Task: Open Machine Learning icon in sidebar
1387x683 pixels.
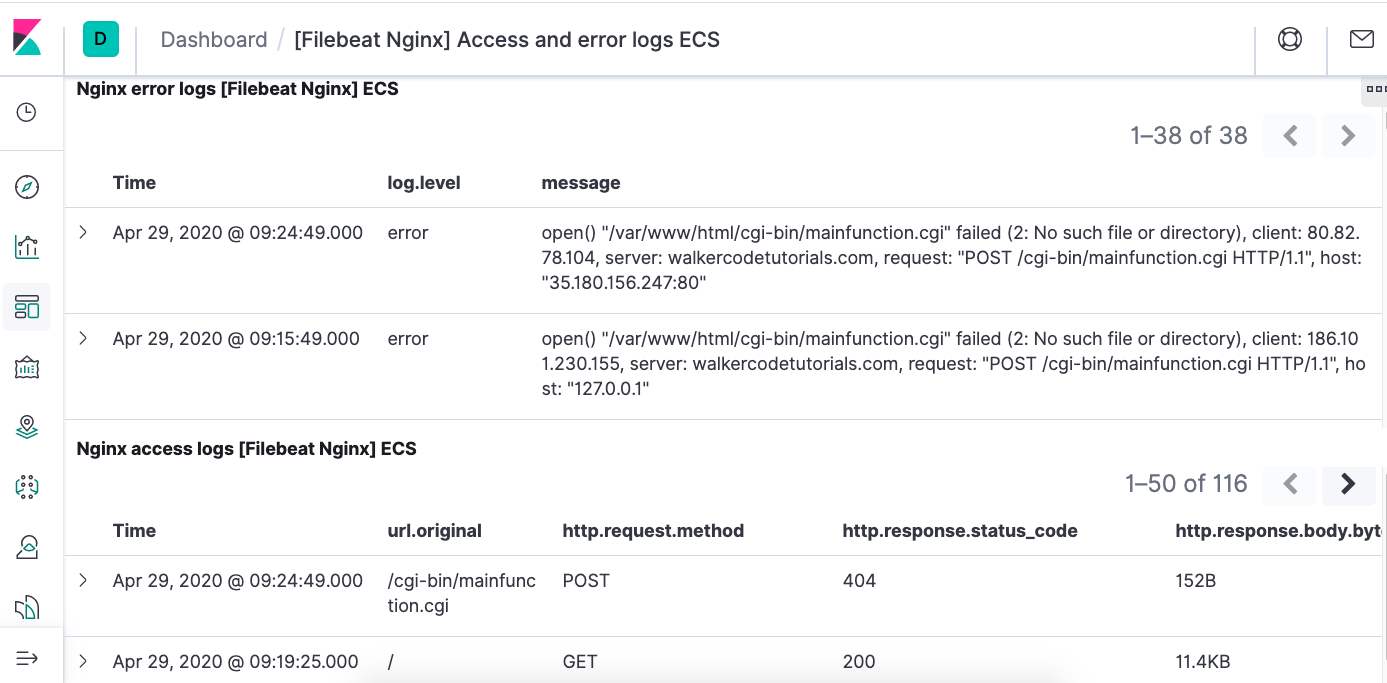Action: point(27,487)
